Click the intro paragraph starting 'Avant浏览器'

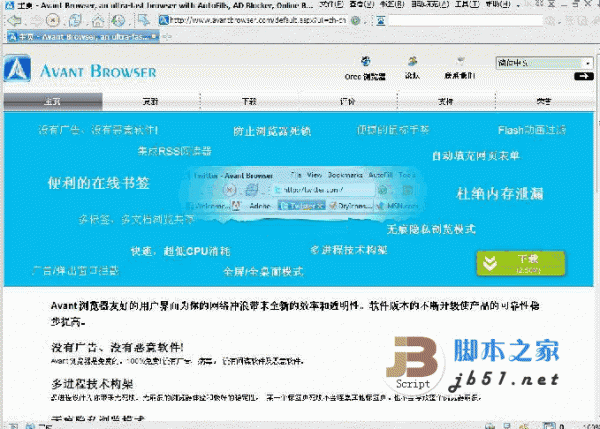click(295, 314)
